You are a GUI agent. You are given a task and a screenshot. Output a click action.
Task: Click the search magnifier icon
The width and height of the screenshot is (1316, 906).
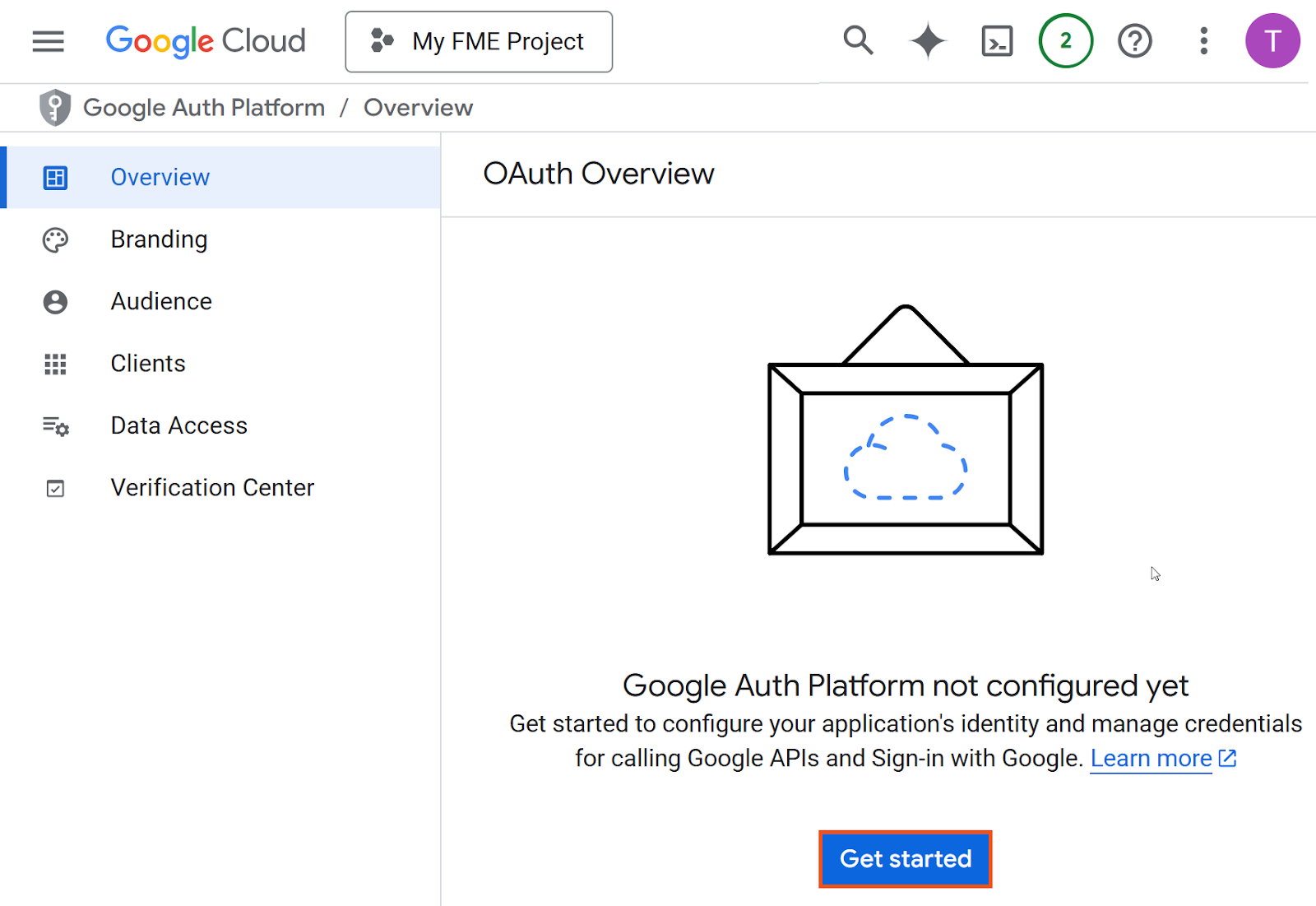coord(858,40)
